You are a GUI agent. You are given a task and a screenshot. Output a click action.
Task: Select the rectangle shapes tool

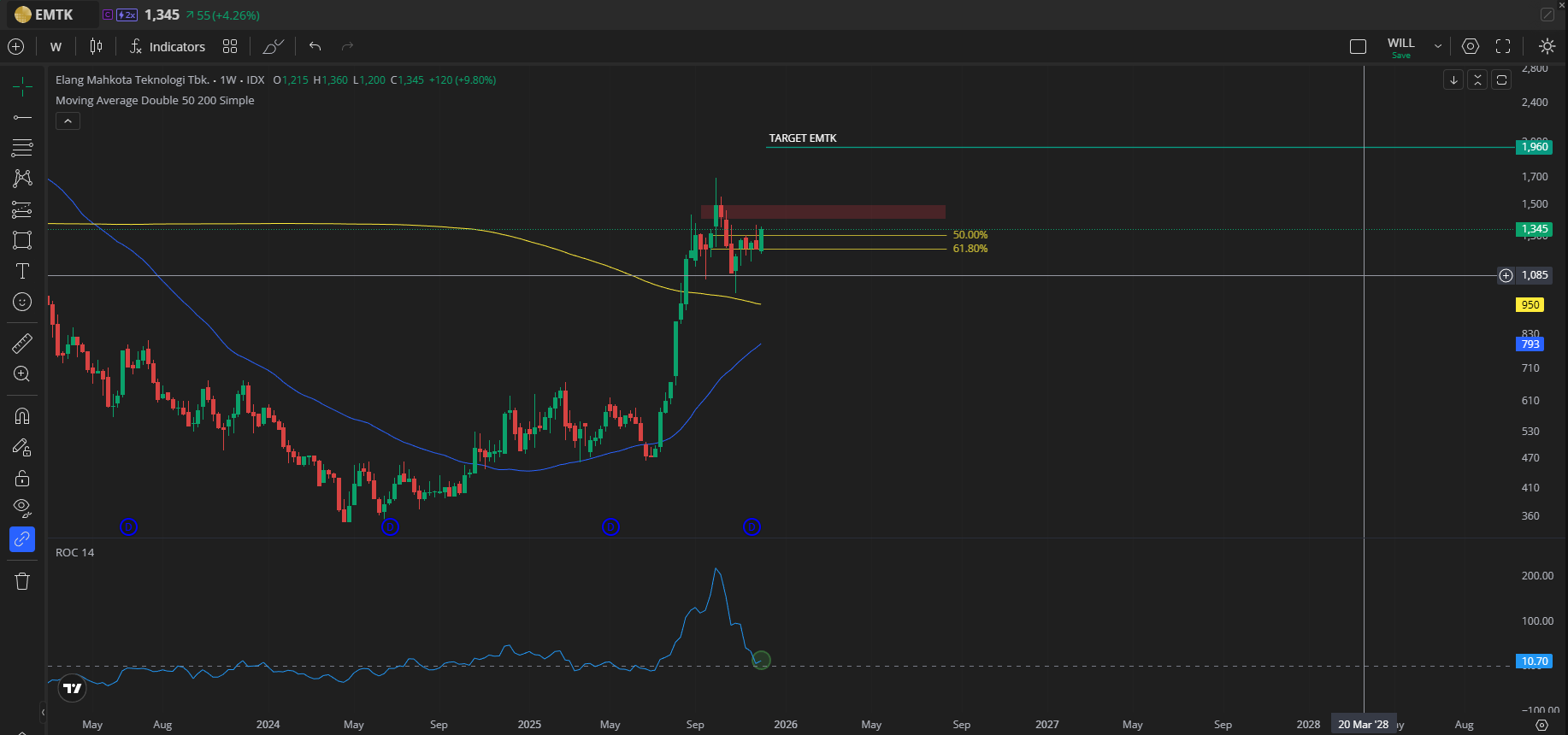tap(22, 240)
